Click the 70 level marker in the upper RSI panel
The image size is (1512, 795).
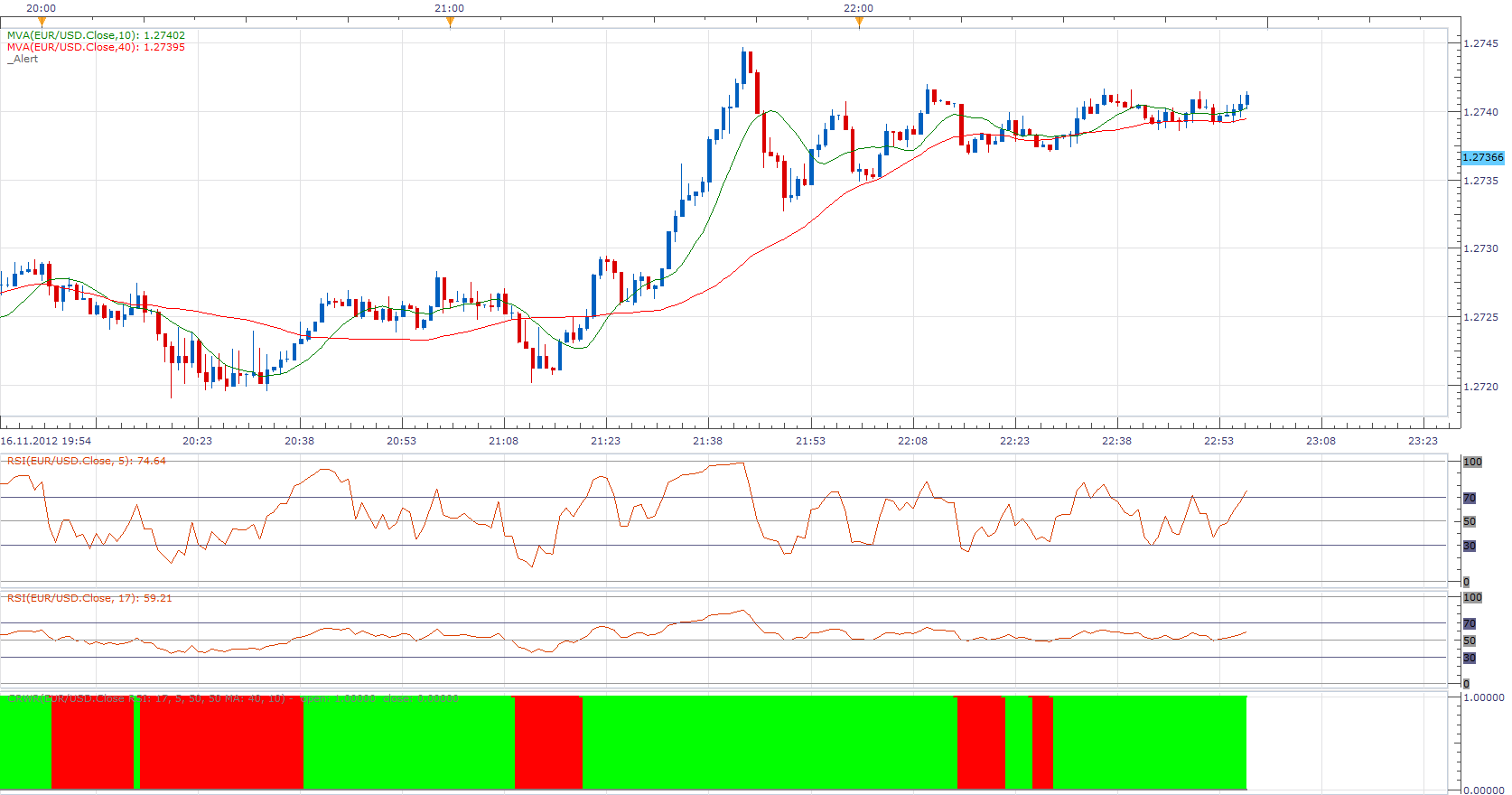click(x=1470, y=498)
